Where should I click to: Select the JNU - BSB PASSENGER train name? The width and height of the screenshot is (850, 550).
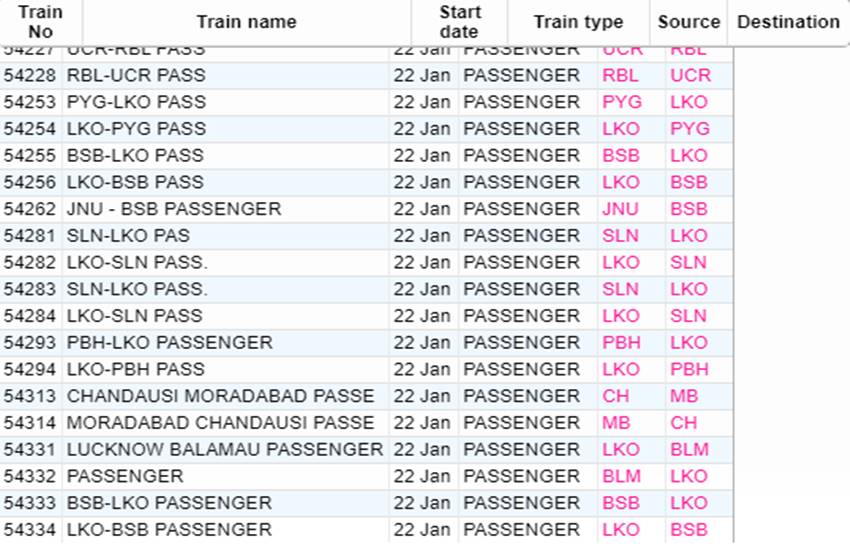point(174,209)
